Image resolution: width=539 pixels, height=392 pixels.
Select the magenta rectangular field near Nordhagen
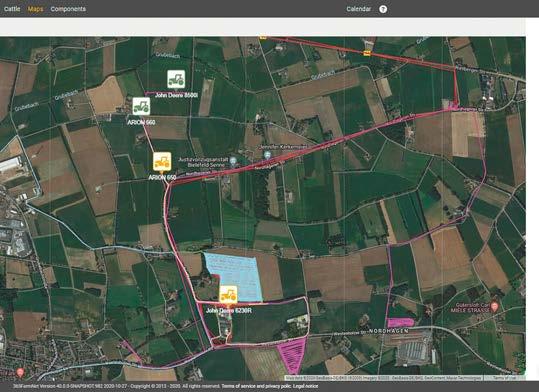point(401,323)
